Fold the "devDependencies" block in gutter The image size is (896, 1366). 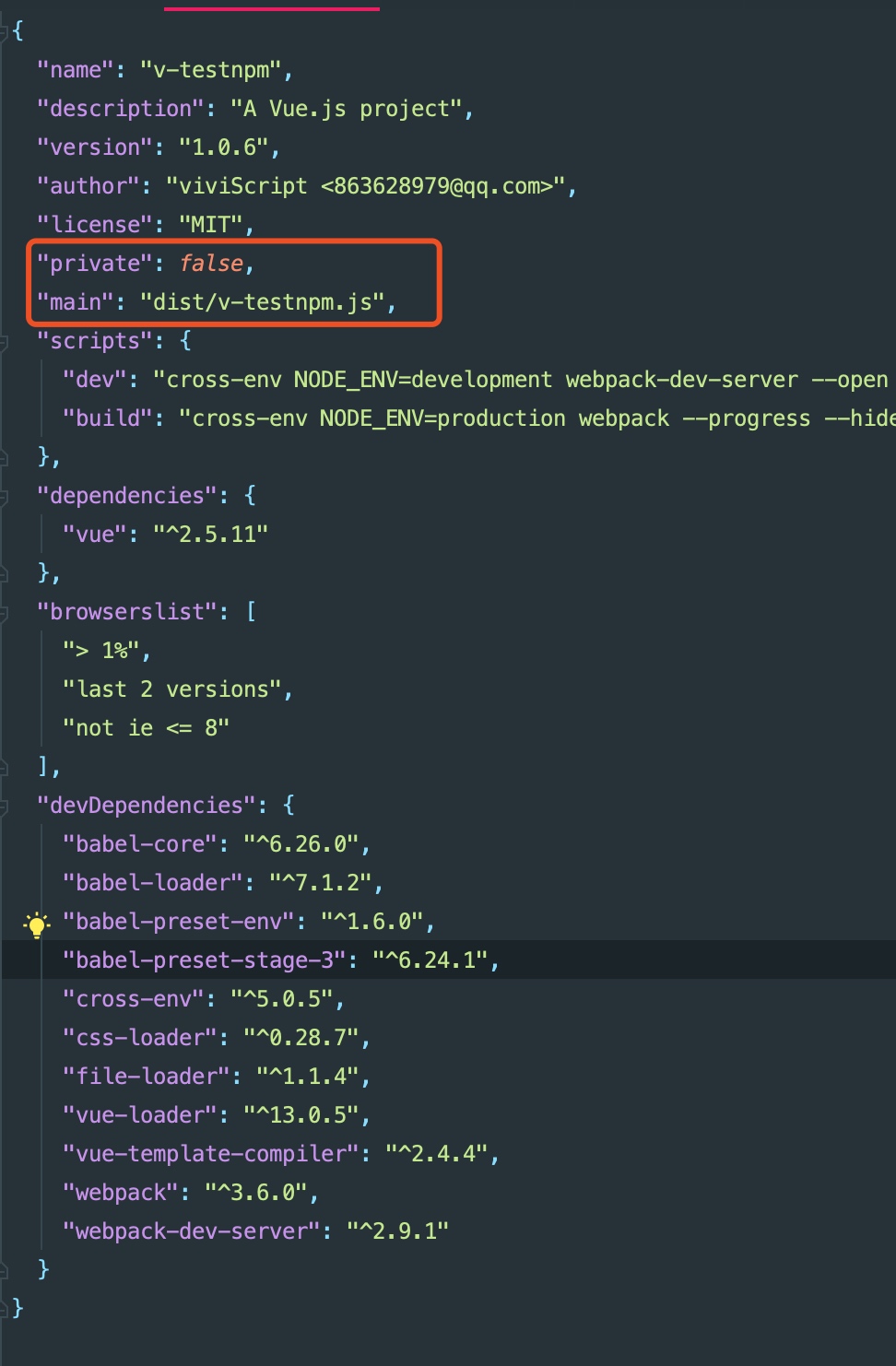coord(5,807)
